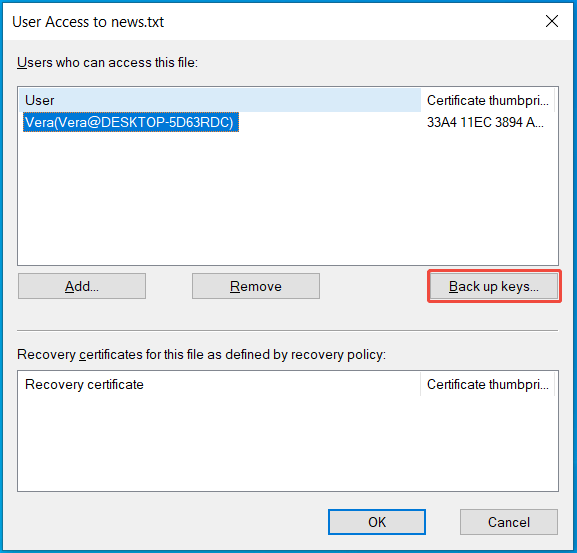Click the separator line above recovery certificates
The image size is (577, 553).
click(287, 330)
